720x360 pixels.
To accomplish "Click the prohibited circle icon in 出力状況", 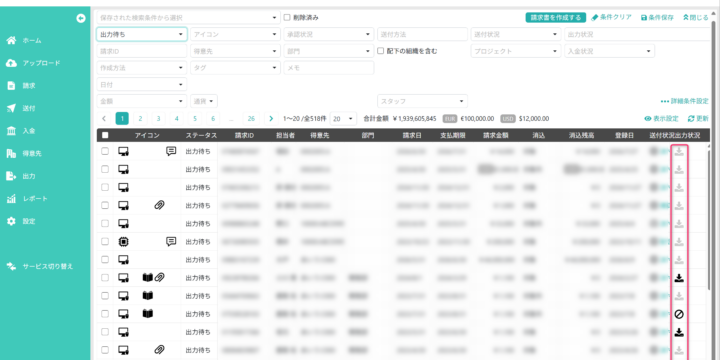I will (x=679, y=314).
